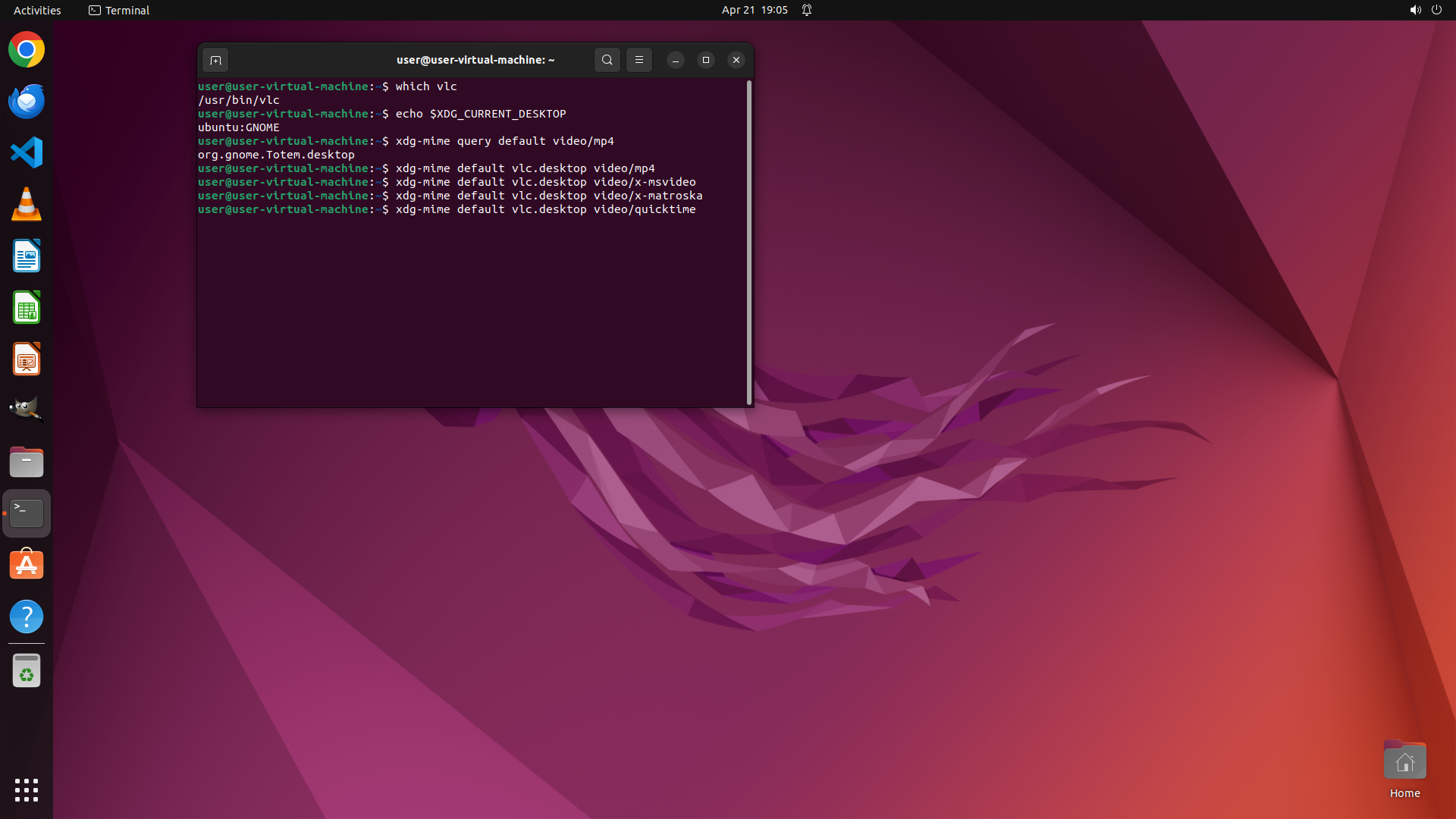Click the terminal search icon

607,60
